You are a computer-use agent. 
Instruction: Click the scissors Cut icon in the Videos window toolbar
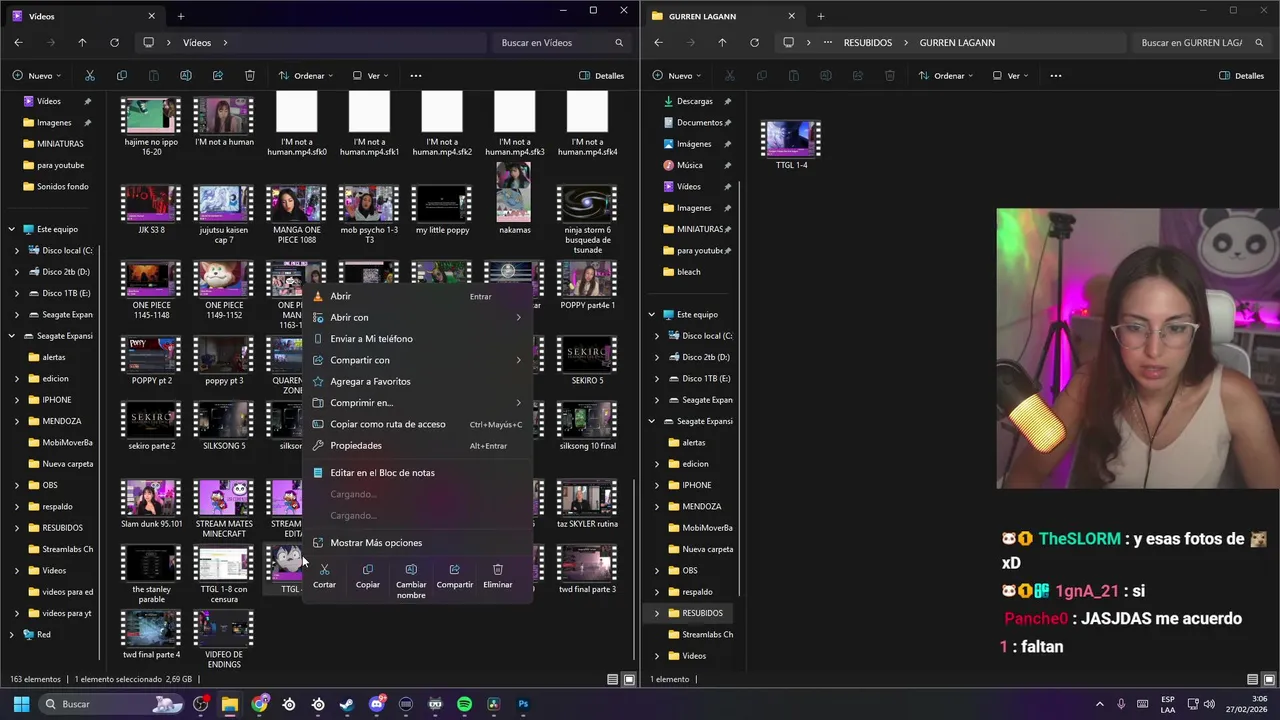point(89,76)
